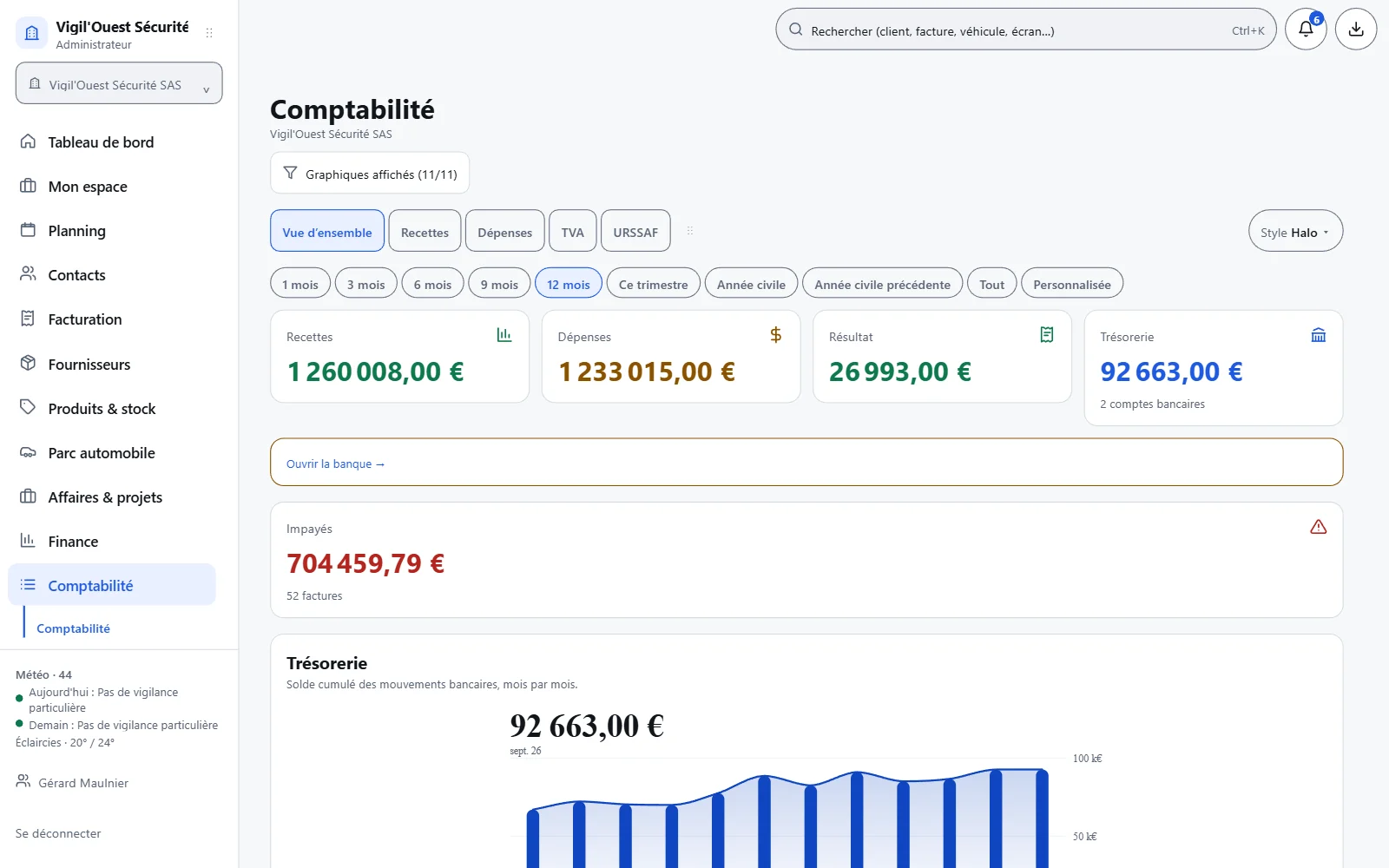Select the Ce trimestre period
The image size is (1389, 868).
click(x=654, y=284)
